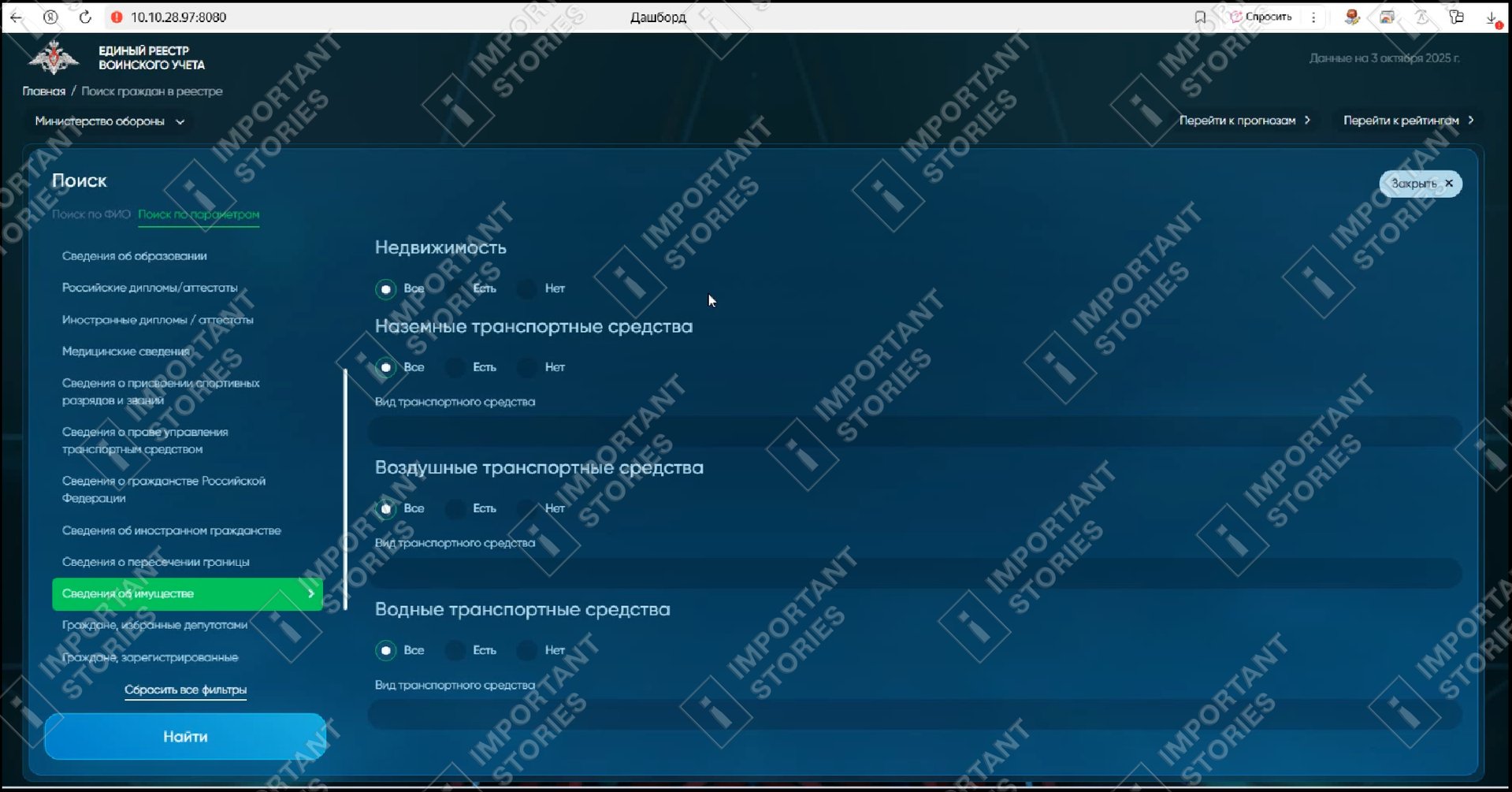
Task: Choose 'Есть' for Водные транспортные средства
Action: click(x=456, y=651)
